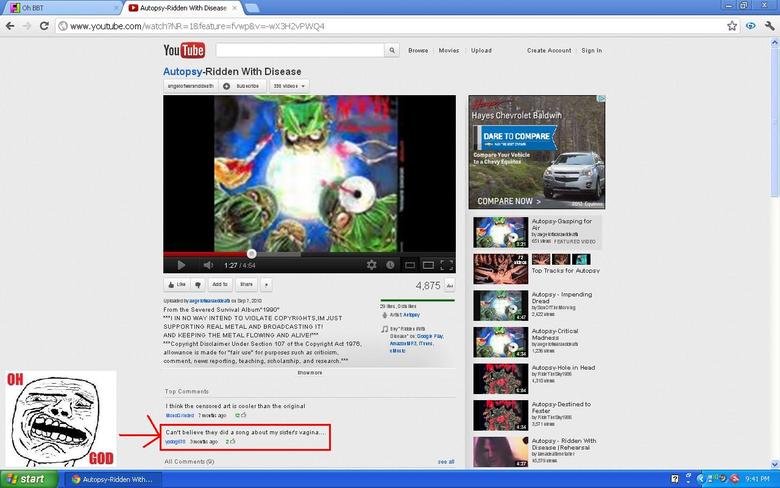Open the Autopsy artist link in title

click(x=183, y=72)
